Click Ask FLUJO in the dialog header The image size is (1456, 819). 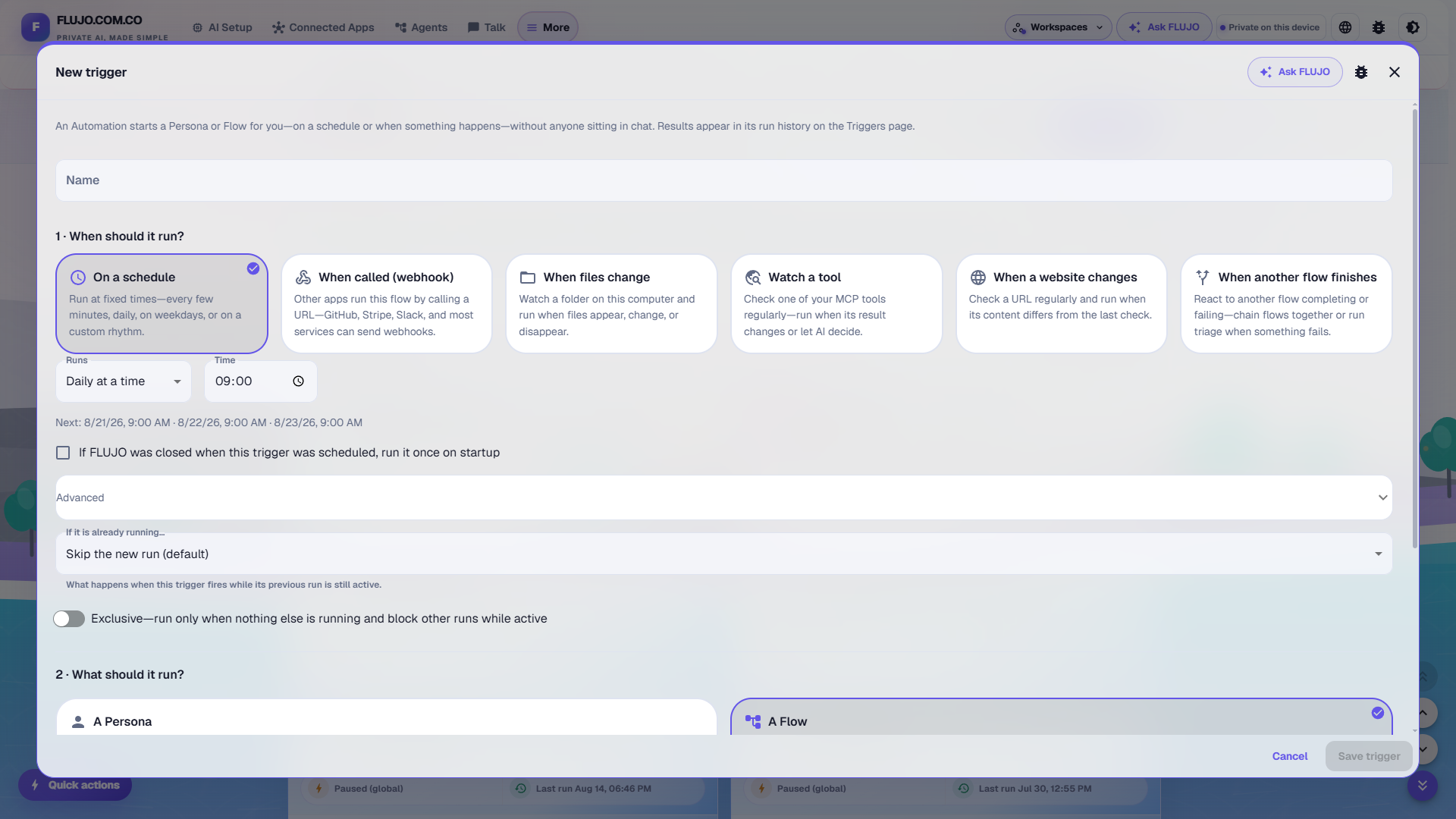click(x=1295, y=72)
